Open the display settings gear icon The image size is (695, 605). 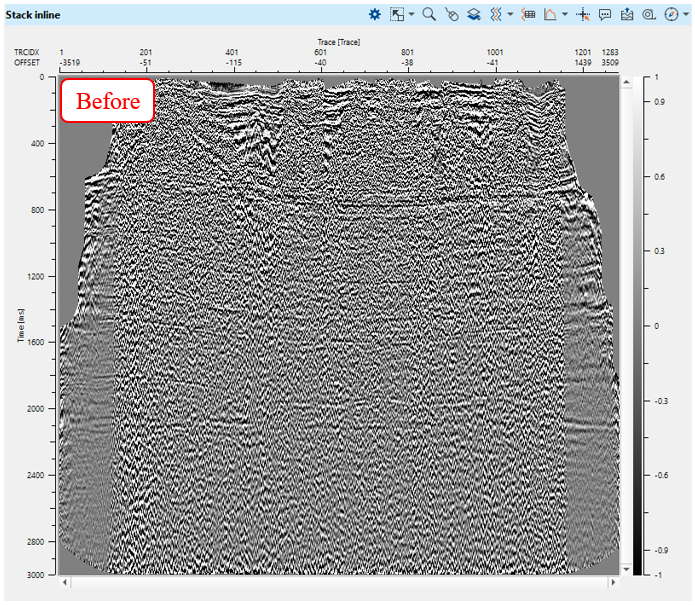tap(375, 14)
